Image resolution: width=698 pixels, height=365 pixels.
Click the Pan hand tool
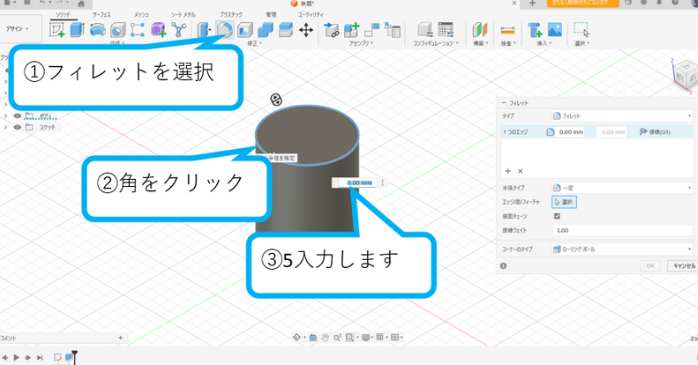coord(325,337)
